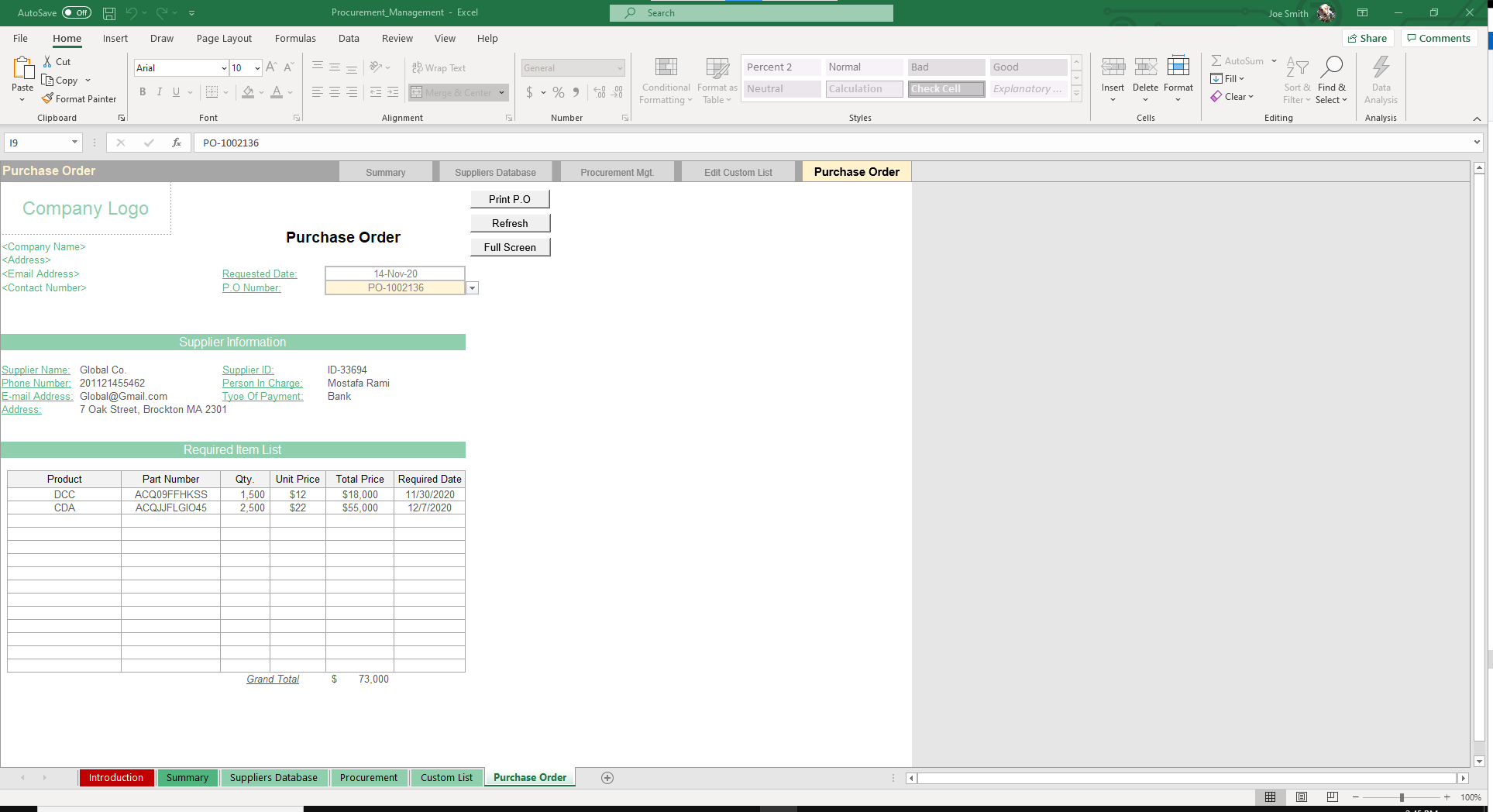This screenshot has width=1493, height=812.
Task: Decrease font size with the small A icon
Action: pyautogui.click(x=288, y=67)
